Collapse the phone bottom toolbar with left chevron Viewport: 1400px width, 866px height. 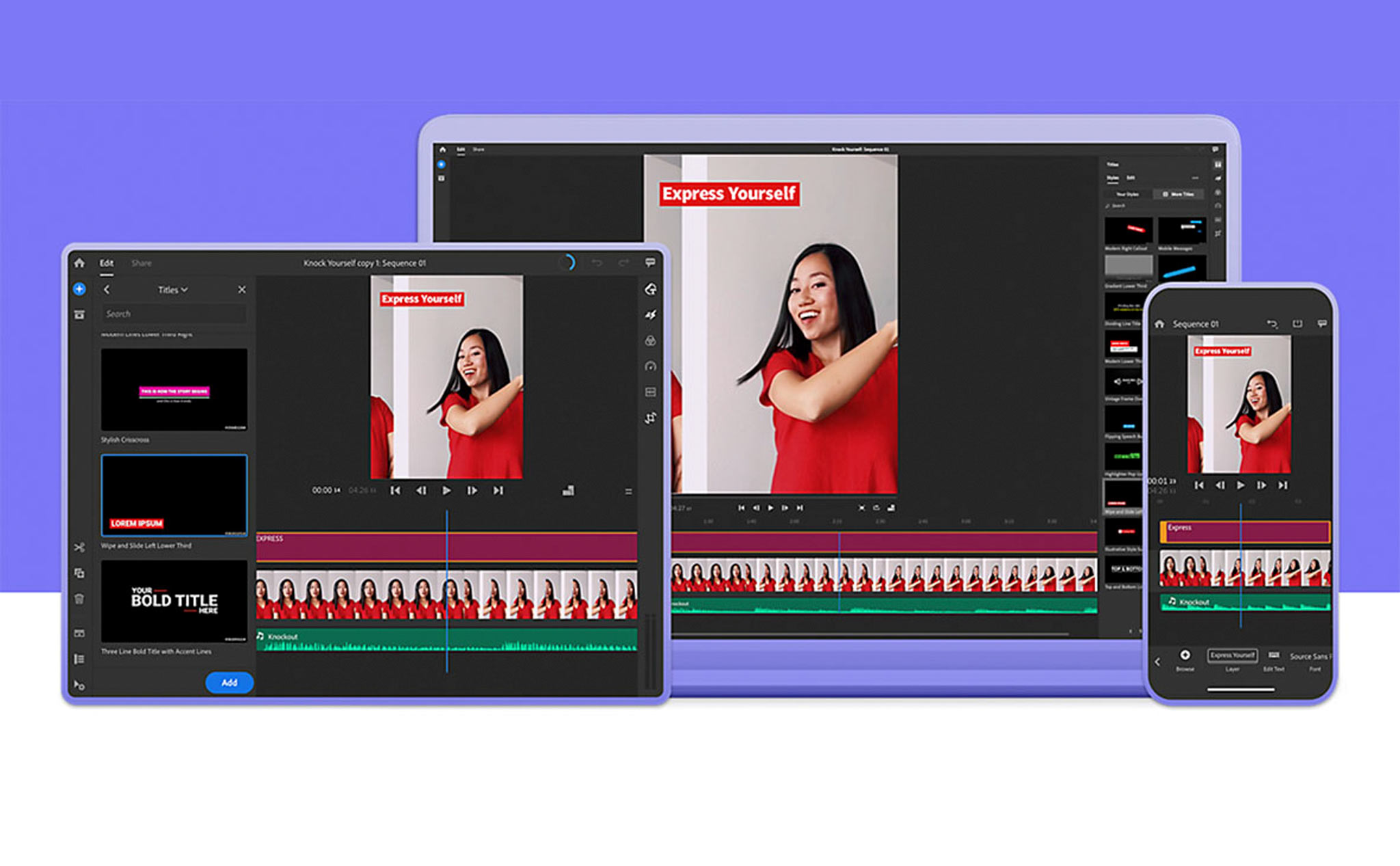click(1157, 661)
